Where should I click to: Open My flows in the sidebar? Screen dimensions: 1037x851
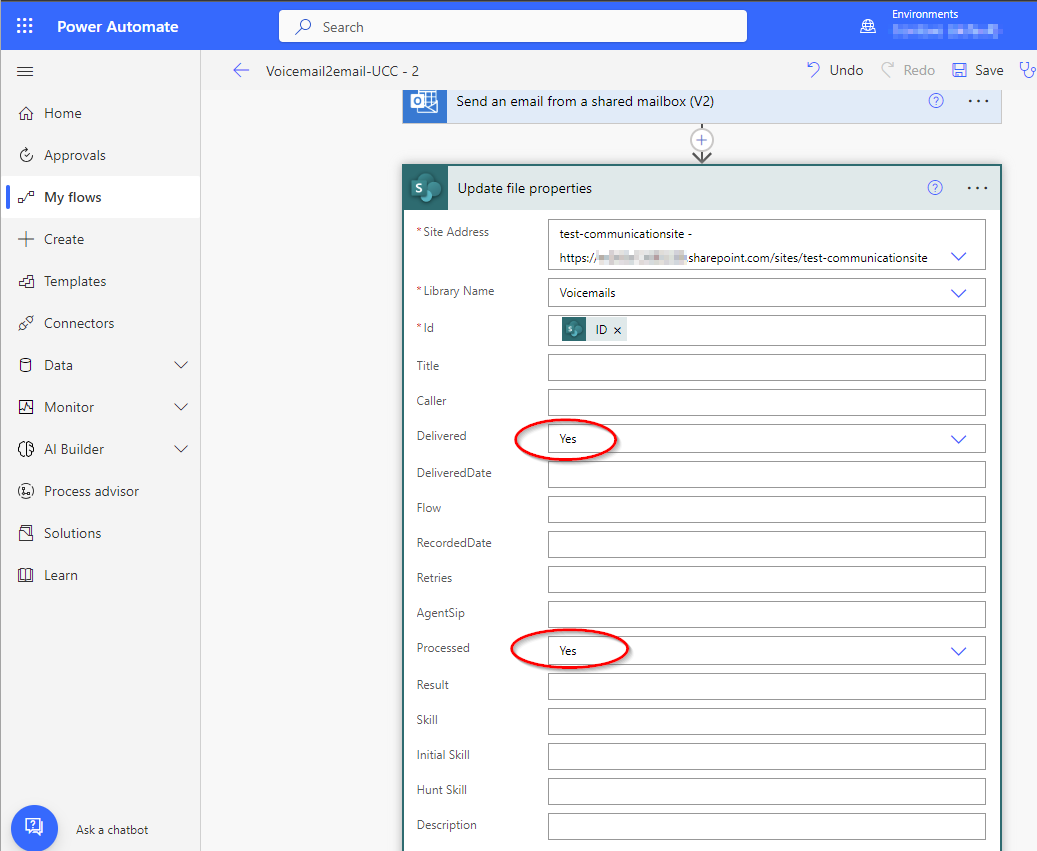[101, 197]
